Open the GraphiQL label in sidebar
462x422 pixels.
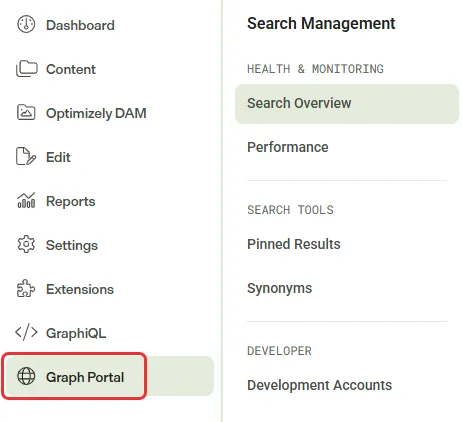click(76, 333)
